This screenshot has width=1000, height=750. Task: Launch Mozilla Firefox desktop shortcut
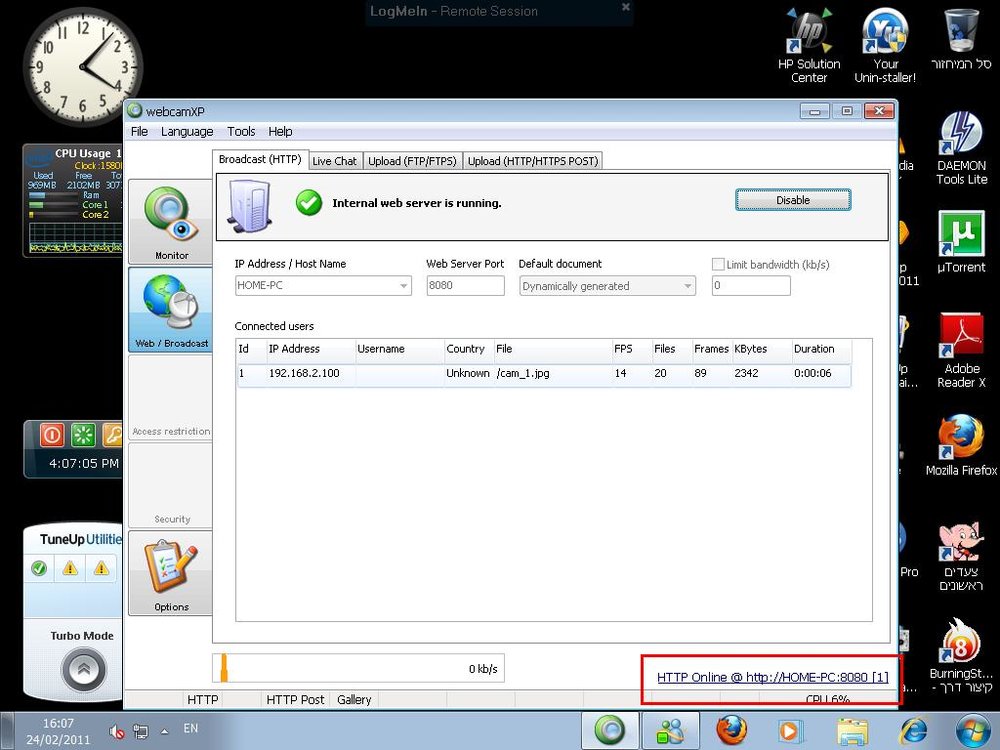point(961,445)
